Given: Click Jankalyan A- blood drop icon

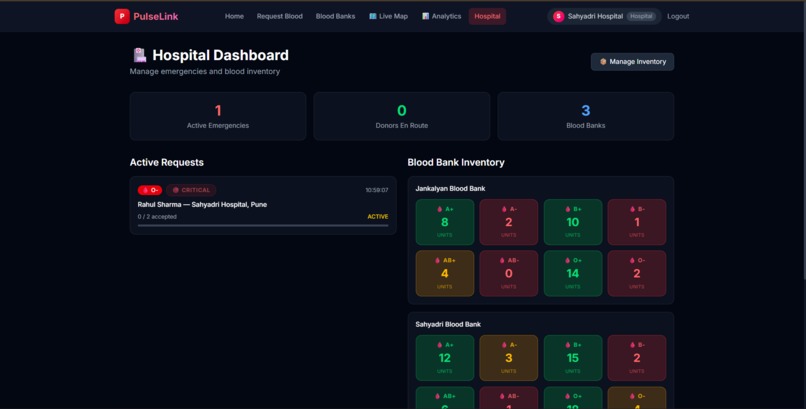Looking at the screenshot, I should click(503, 209).
